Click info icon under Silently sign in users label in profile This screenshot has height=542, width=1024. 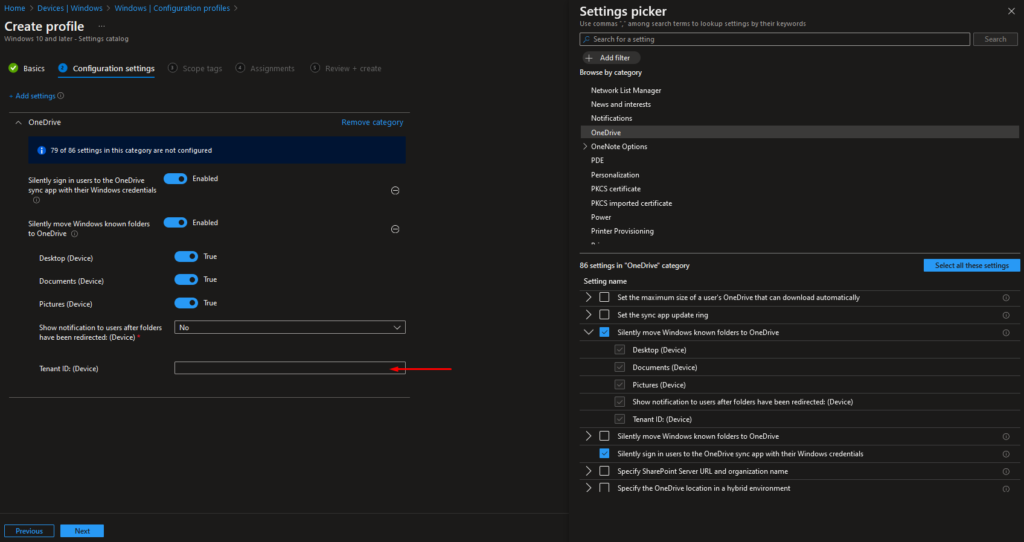(36, 200)
